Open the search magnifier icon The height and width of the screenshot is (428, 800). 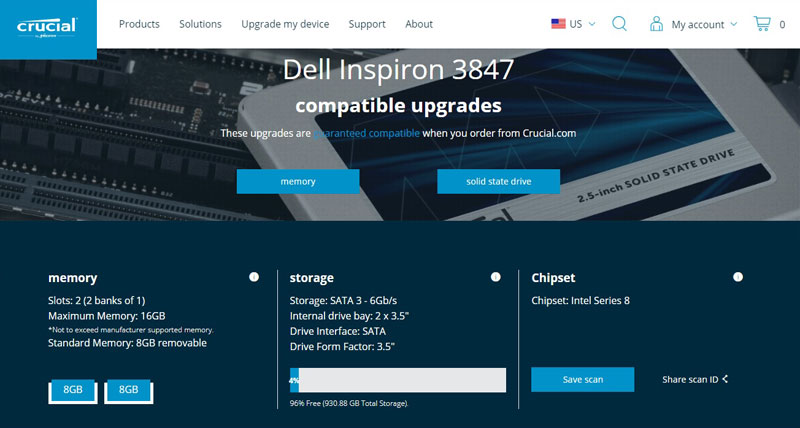pos(619,23)
